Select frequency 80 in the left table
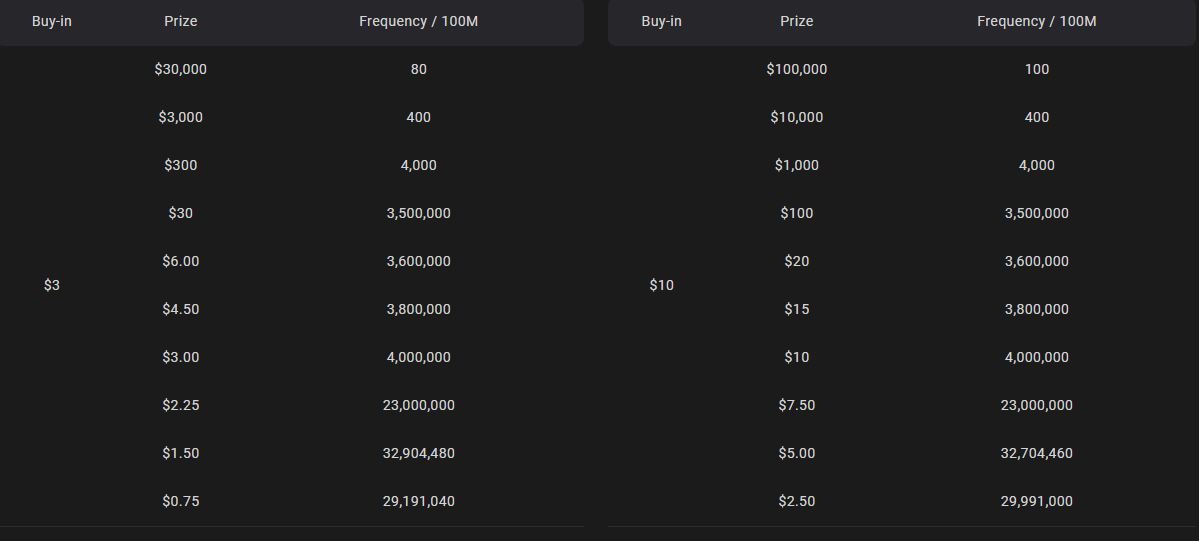The width and height of the screenshot is (1199, 541). (x=418, y=70)
